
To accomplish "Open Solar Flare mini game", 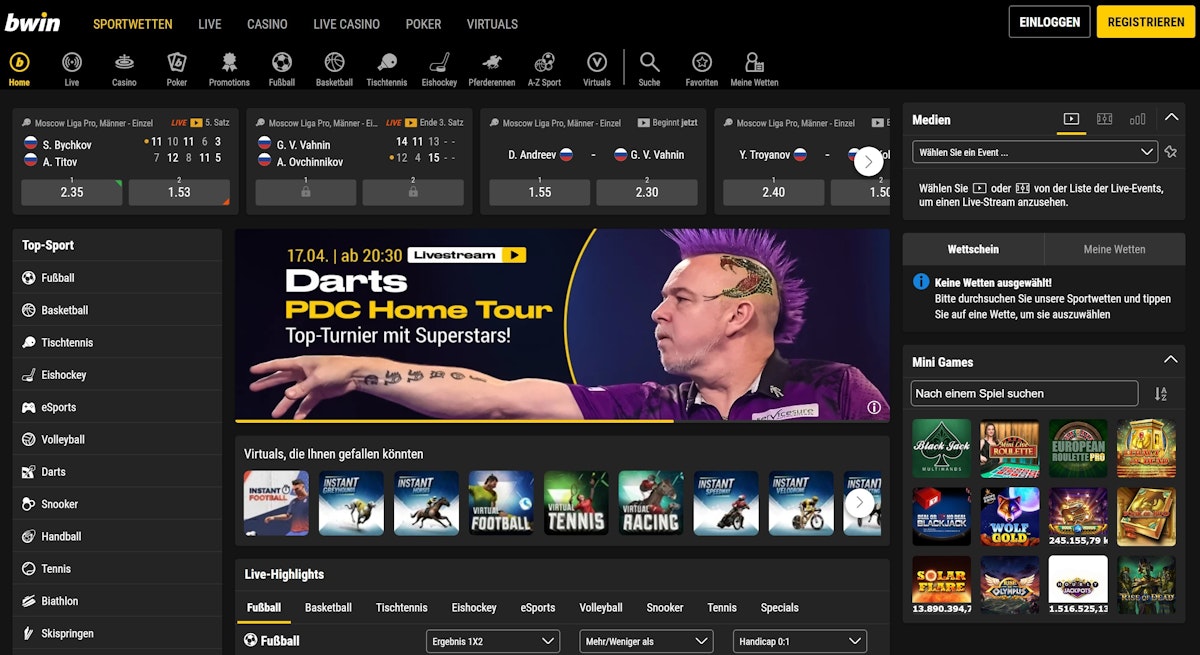I will coord(941,585).
